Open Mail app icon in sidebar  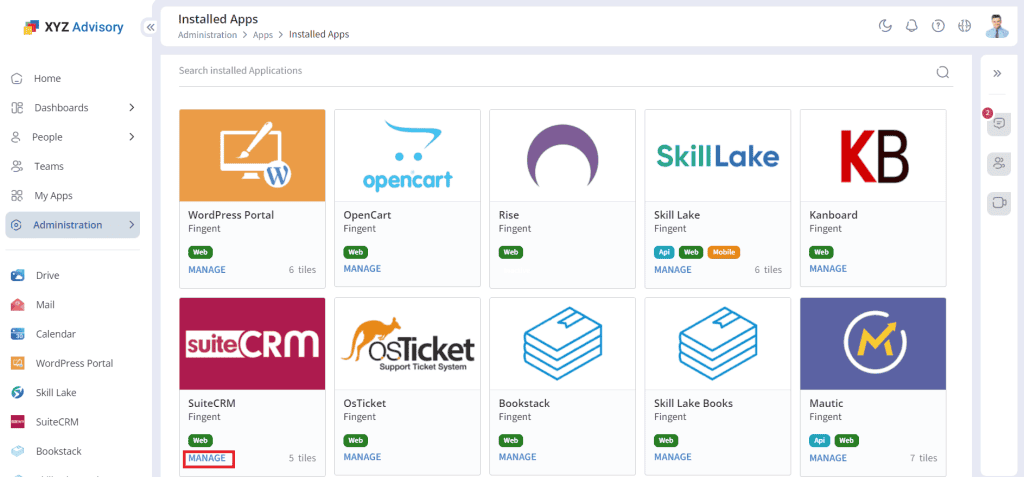(18, 305)
